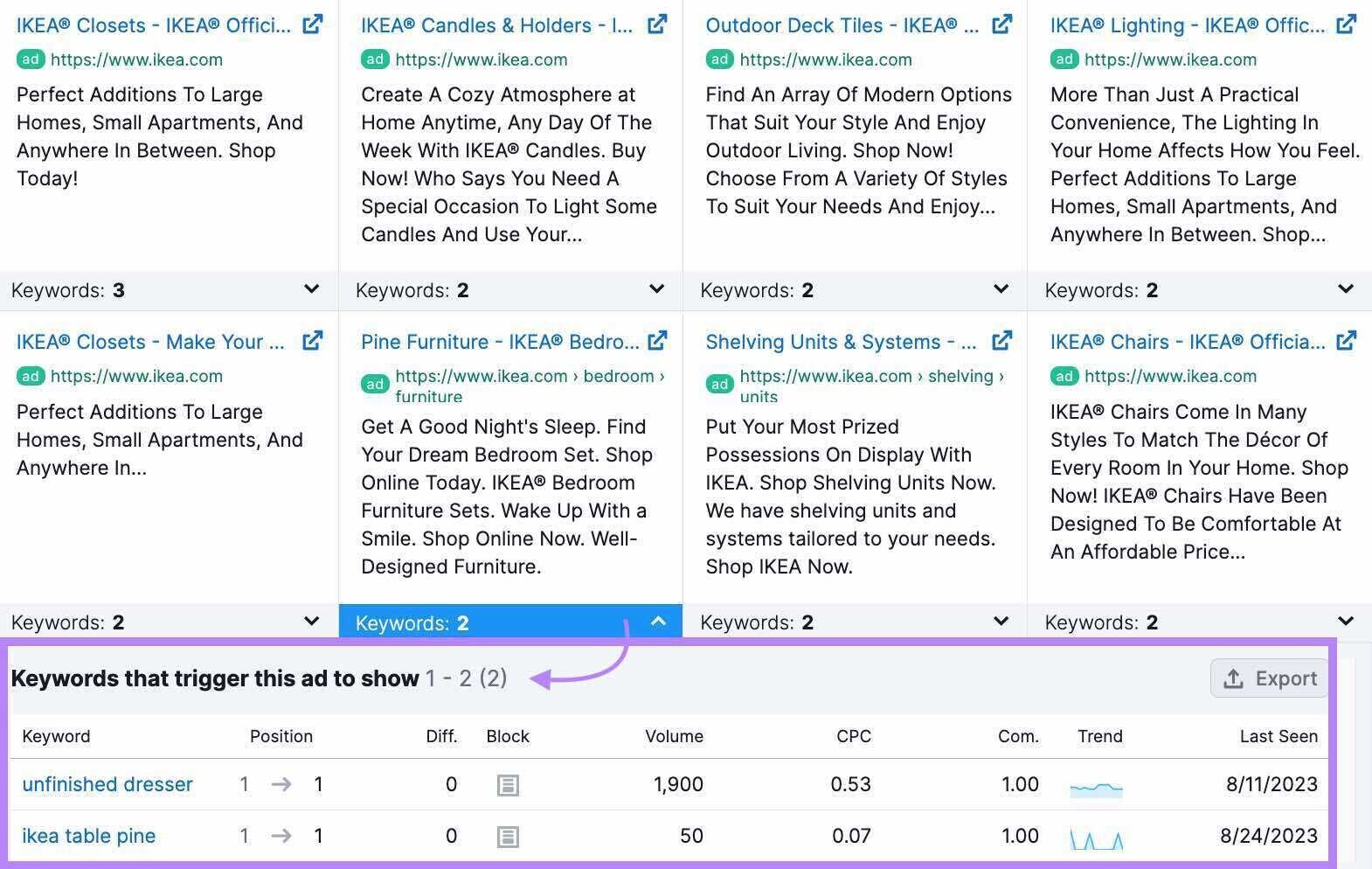Sort keywords by the Volume column
Viewport: 1372px width, 869px height.
[674, 736]
